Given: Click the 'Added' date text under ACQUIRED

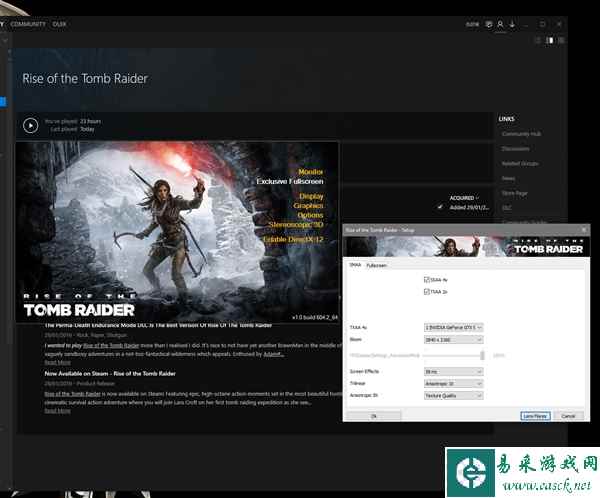Looking at the screenshot, I should click(469, 207).
